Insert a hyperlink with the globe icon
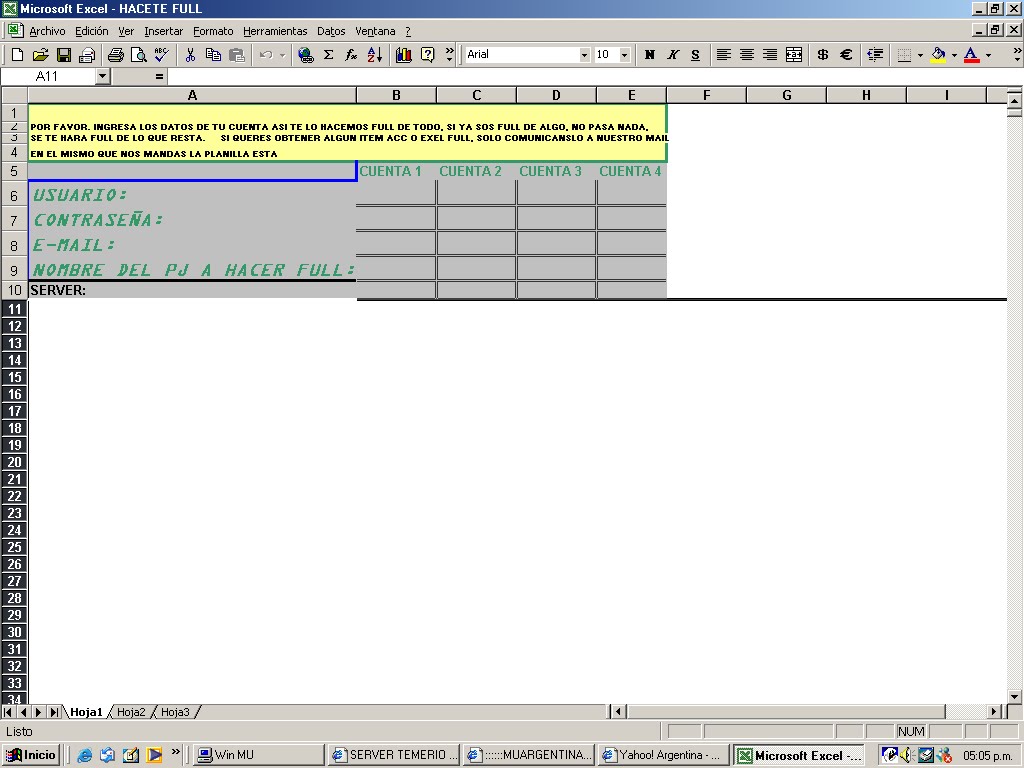 pos(305,55)
